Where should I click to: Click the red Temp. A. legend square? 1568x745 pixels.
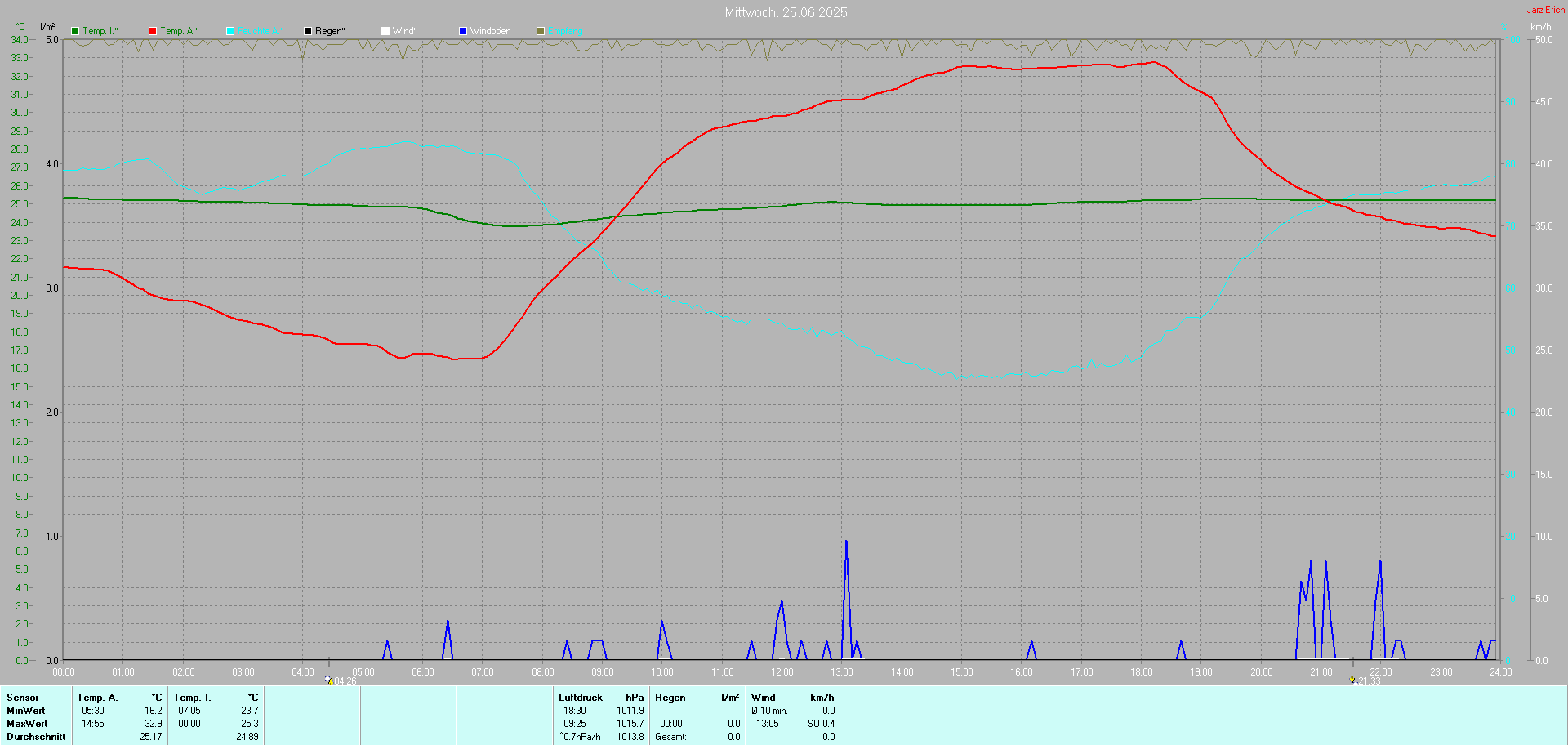pyautogui.click(x=153, y=31)
